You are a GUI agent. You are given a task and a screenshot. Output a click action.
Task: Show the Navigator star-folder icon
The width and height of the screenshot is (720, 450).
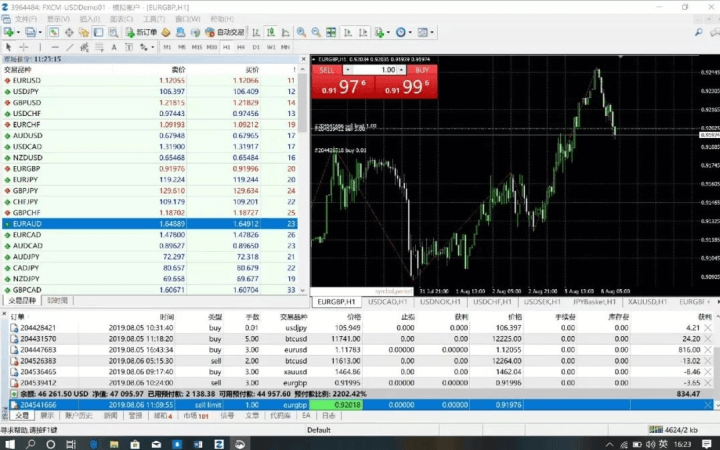coord(84,32)
